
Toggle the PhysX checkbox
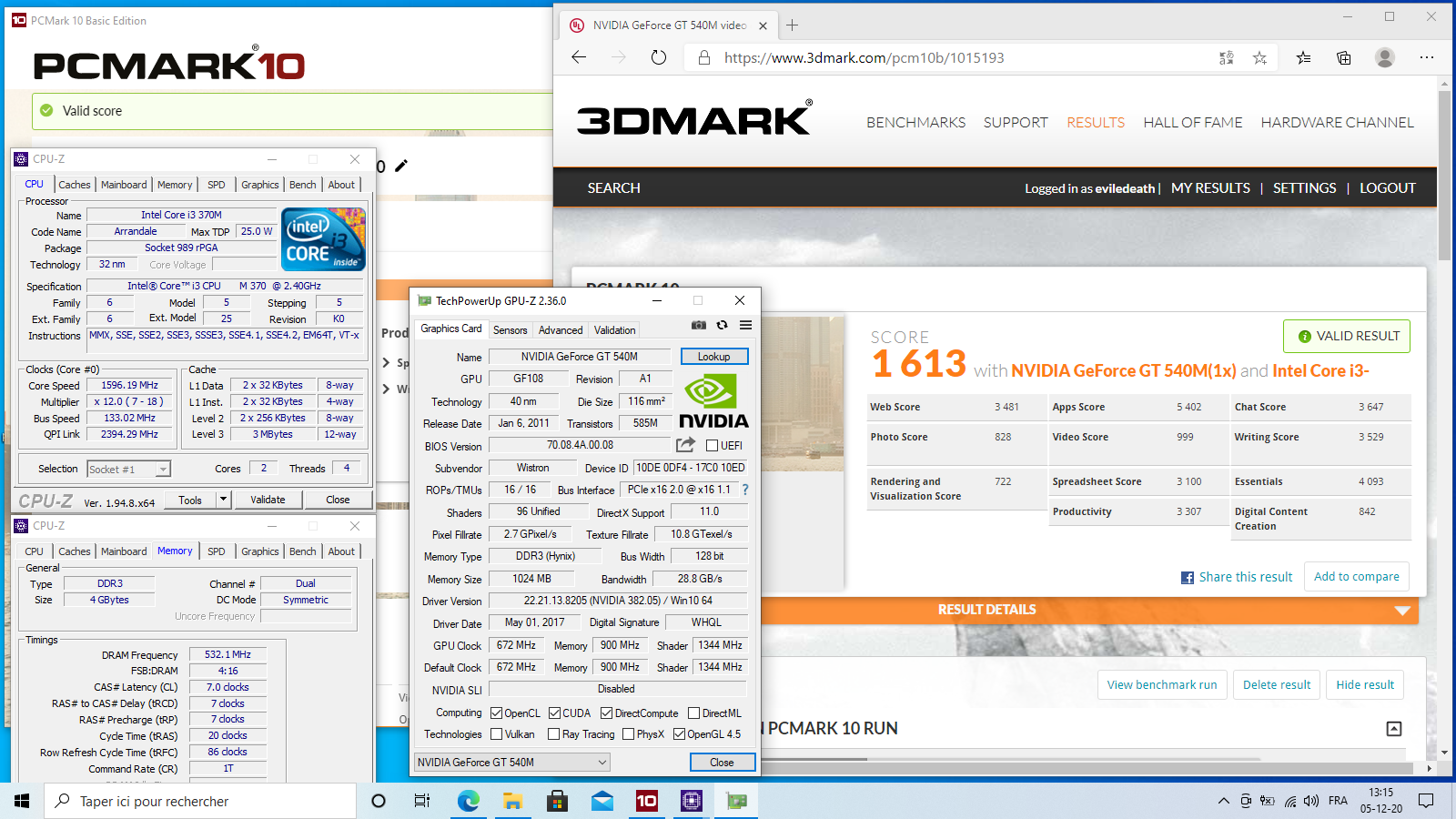pyautogui.click(x=628, y=734)
